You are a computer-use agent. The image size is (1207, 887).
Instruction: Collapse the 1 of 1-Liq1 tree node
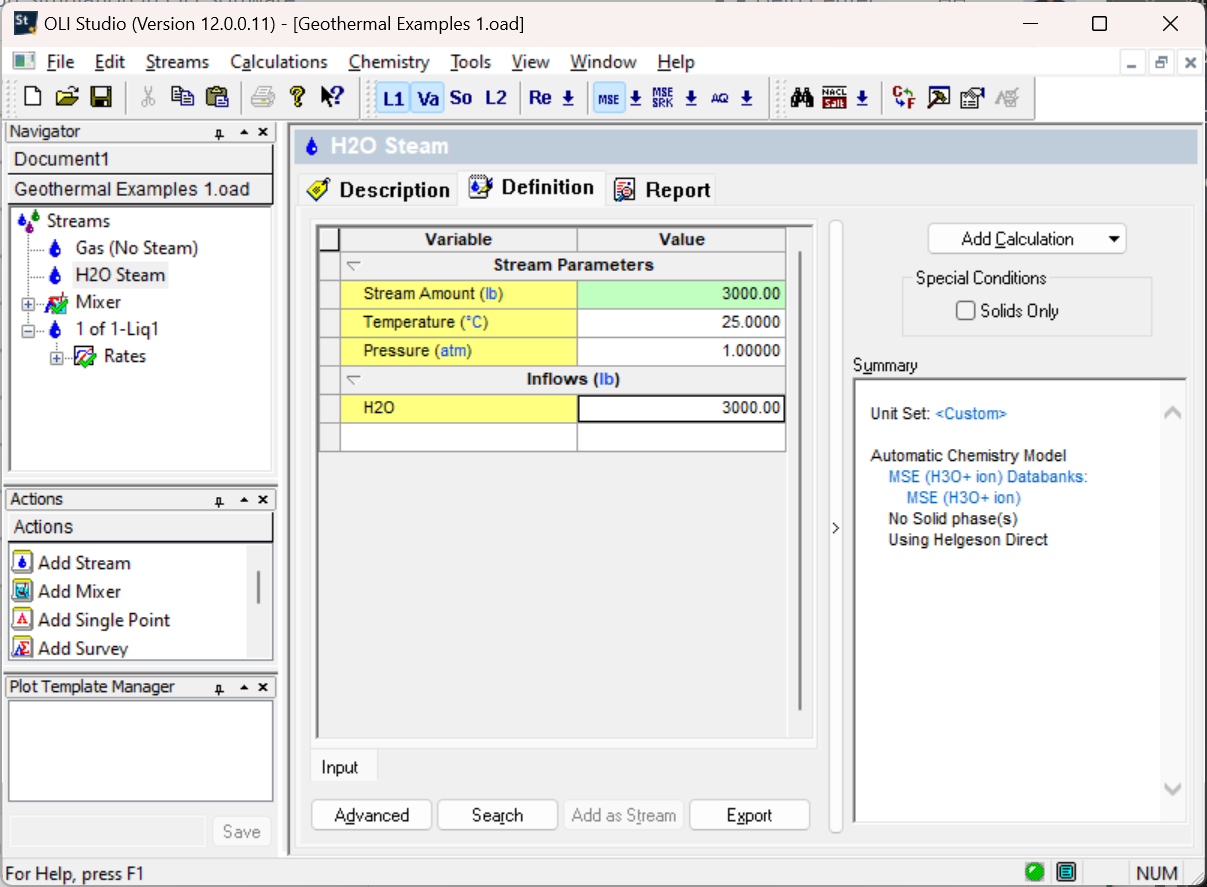pos(27,330)
